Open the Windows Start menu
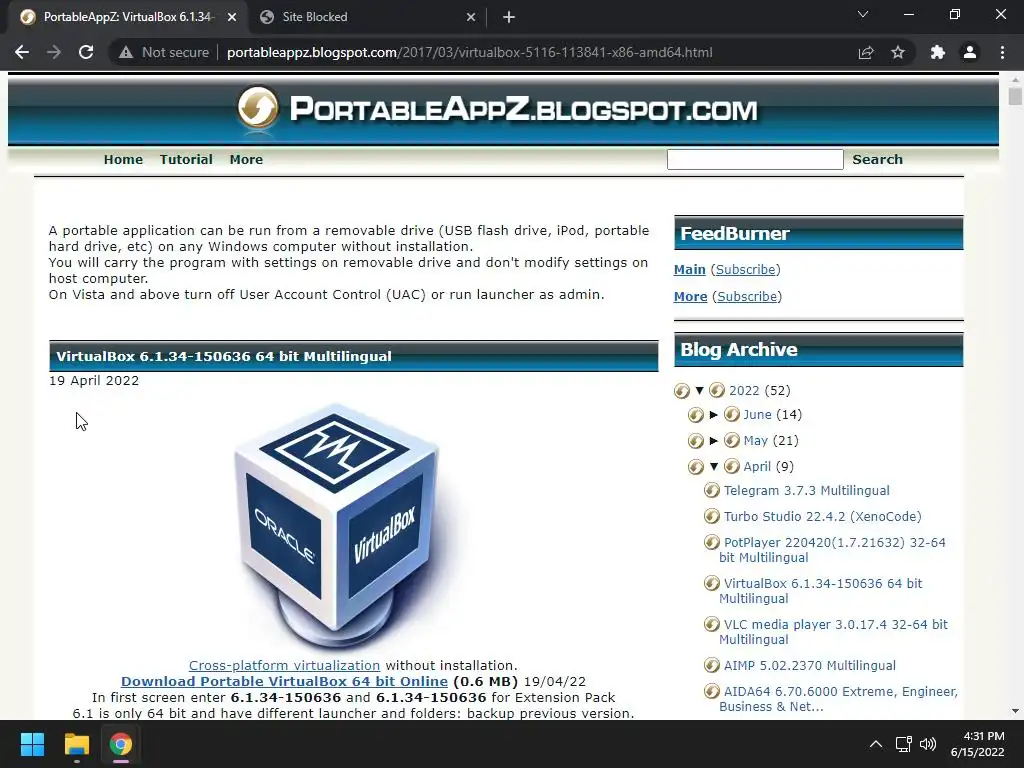 click(32, 744)
